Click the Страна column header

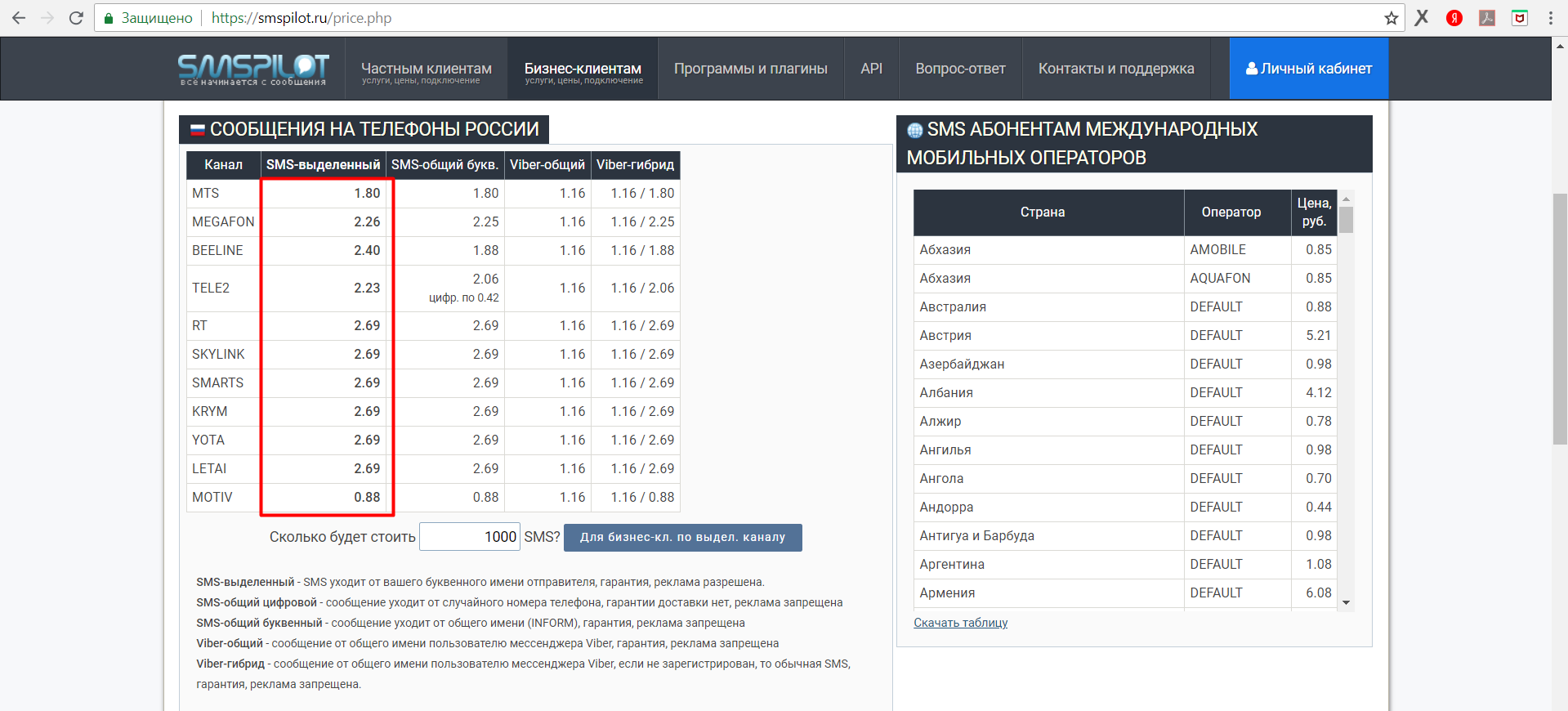click(x=1049, y=212)
